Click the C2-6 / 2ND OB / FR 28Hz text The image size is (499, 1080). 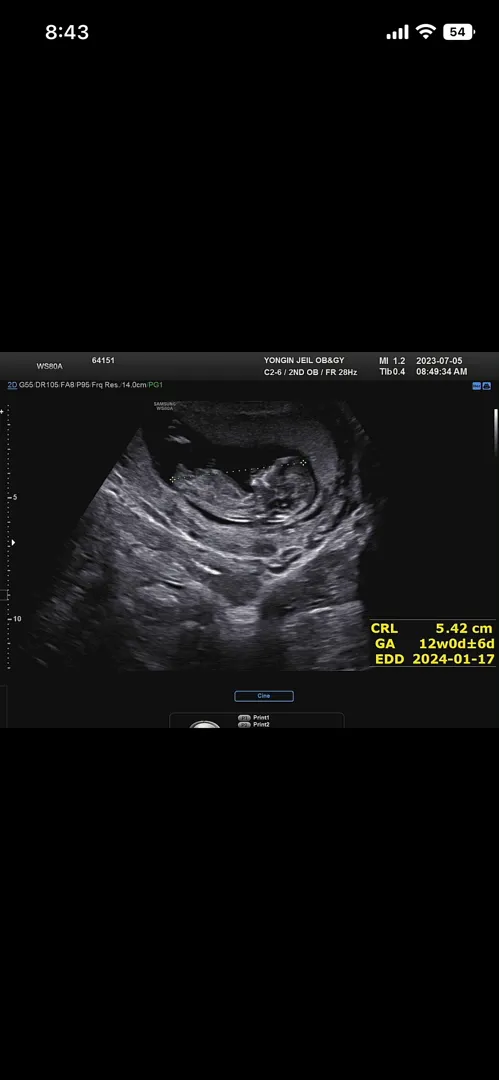311,372
